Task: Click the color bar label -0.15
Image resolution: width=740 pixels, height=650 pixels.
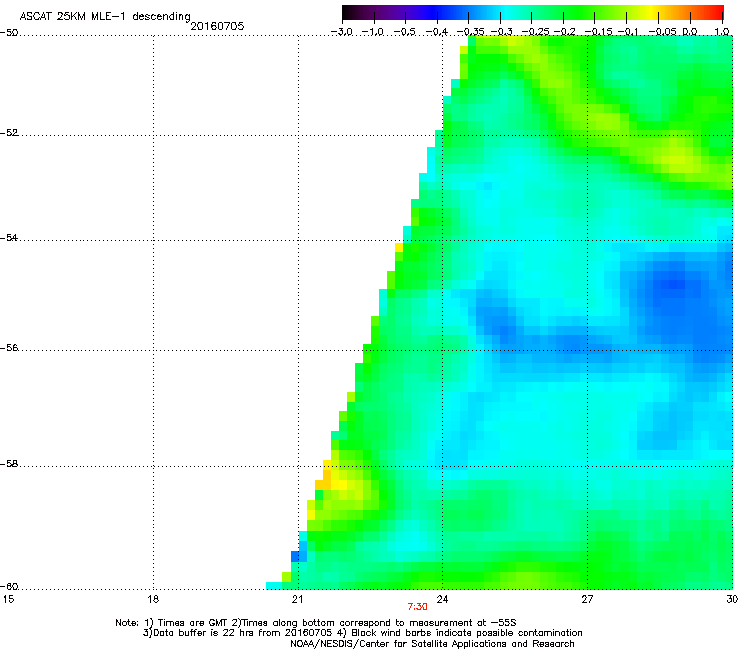Action: click(x=598, y=32)
